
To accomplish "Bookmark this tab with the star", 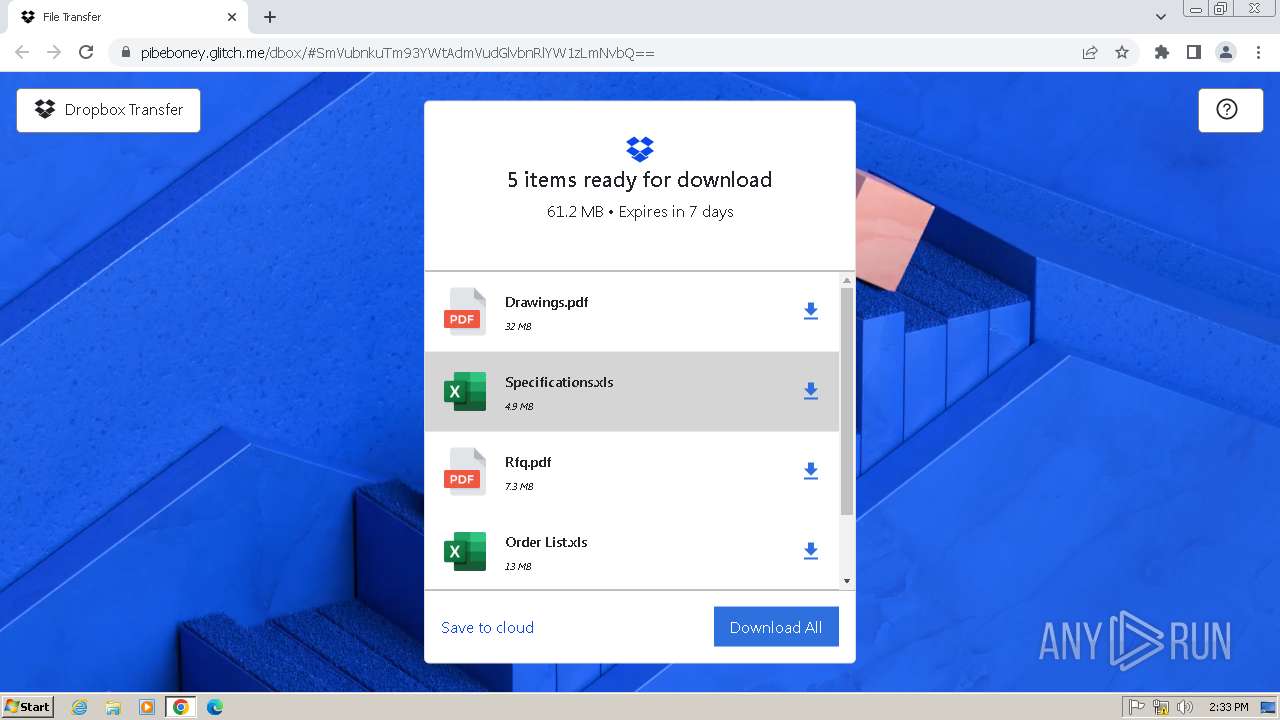I will pos(1122,52).
